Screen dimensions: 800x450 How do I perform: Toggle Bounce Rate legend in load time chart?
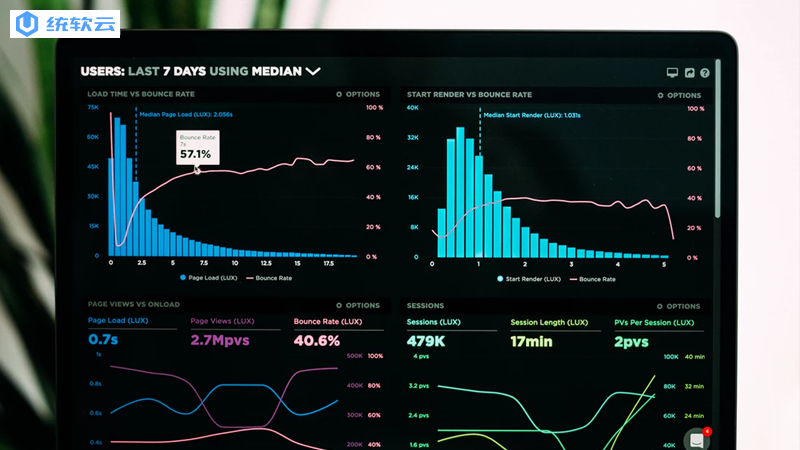pyautogui.click(x=269, y=279)
